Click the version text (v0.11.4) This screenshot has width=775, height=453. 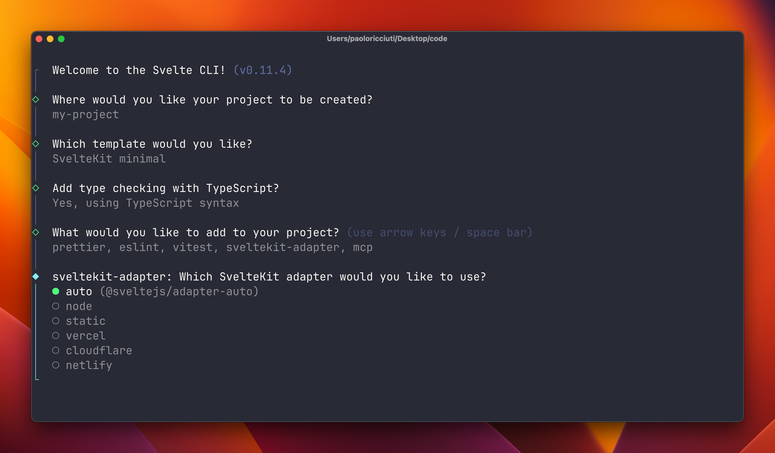262,70
